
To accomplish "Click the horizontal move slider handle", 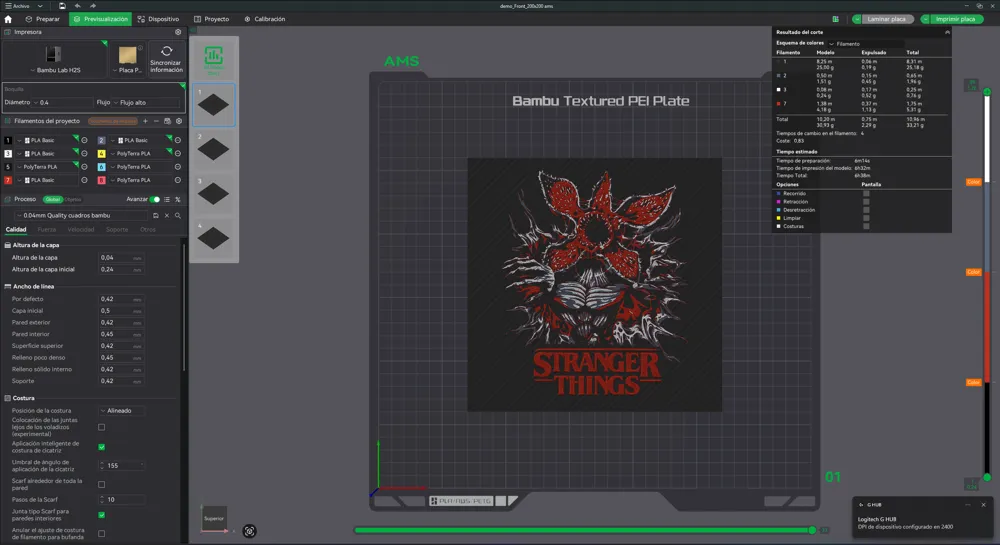I will [x=812, y=530].
